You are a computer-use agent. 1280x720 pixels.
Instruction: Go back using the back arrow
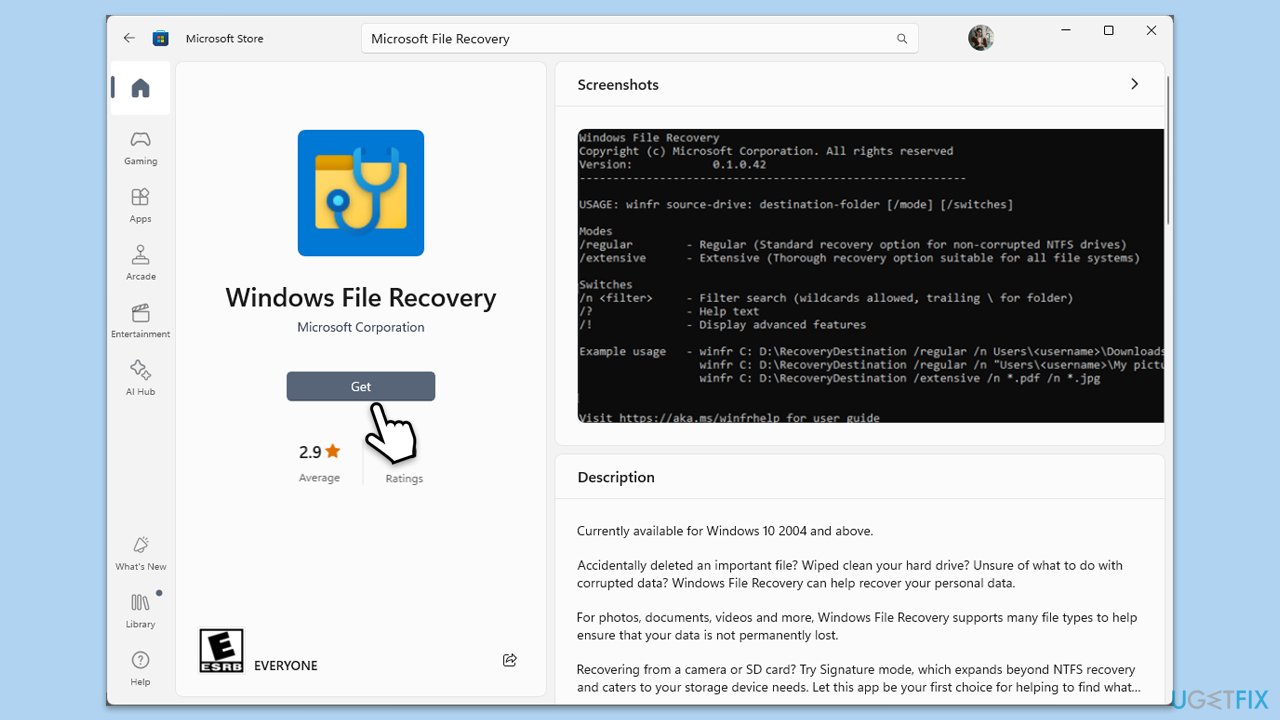[x=129, y=38]
